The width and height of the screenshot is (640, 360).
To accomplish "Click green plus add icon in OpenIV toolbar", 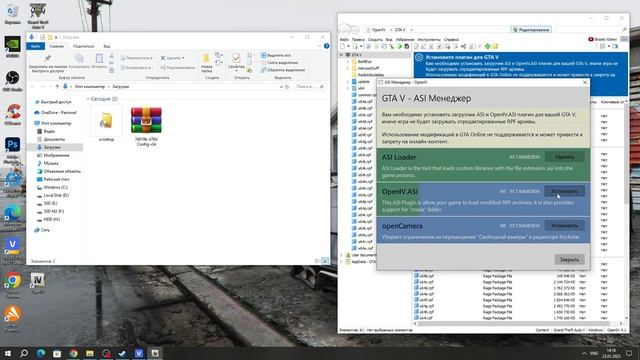I will pos(487,47).
